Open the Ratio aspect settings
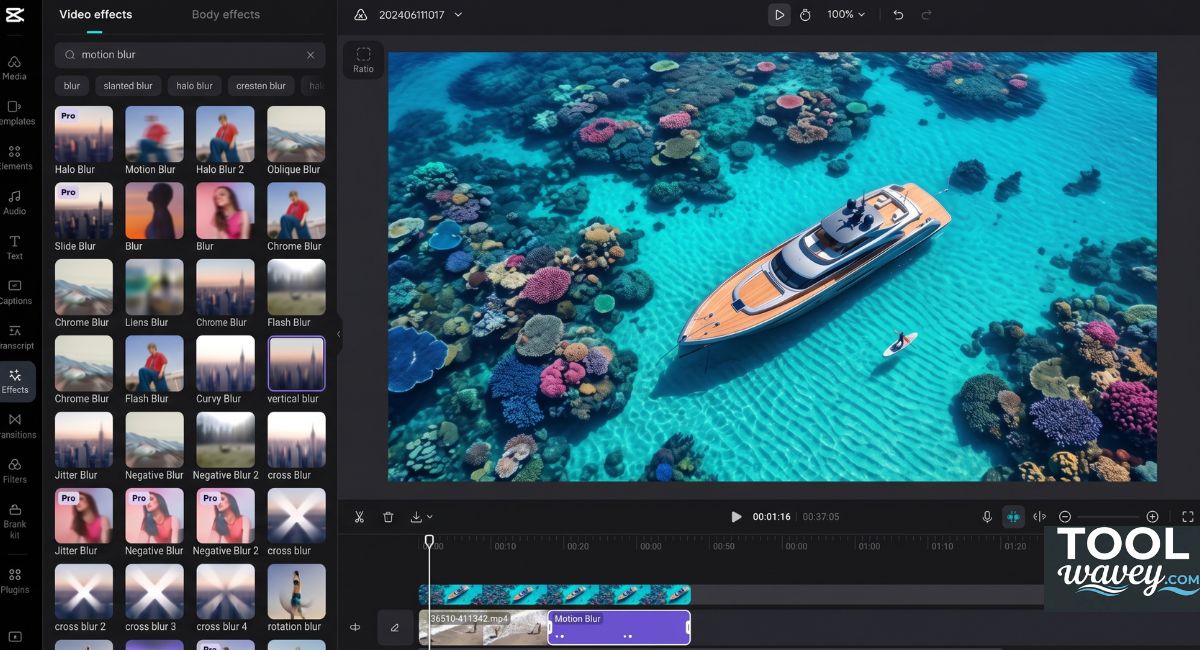This screenshot has height=650, width=1200. point(363,60)
